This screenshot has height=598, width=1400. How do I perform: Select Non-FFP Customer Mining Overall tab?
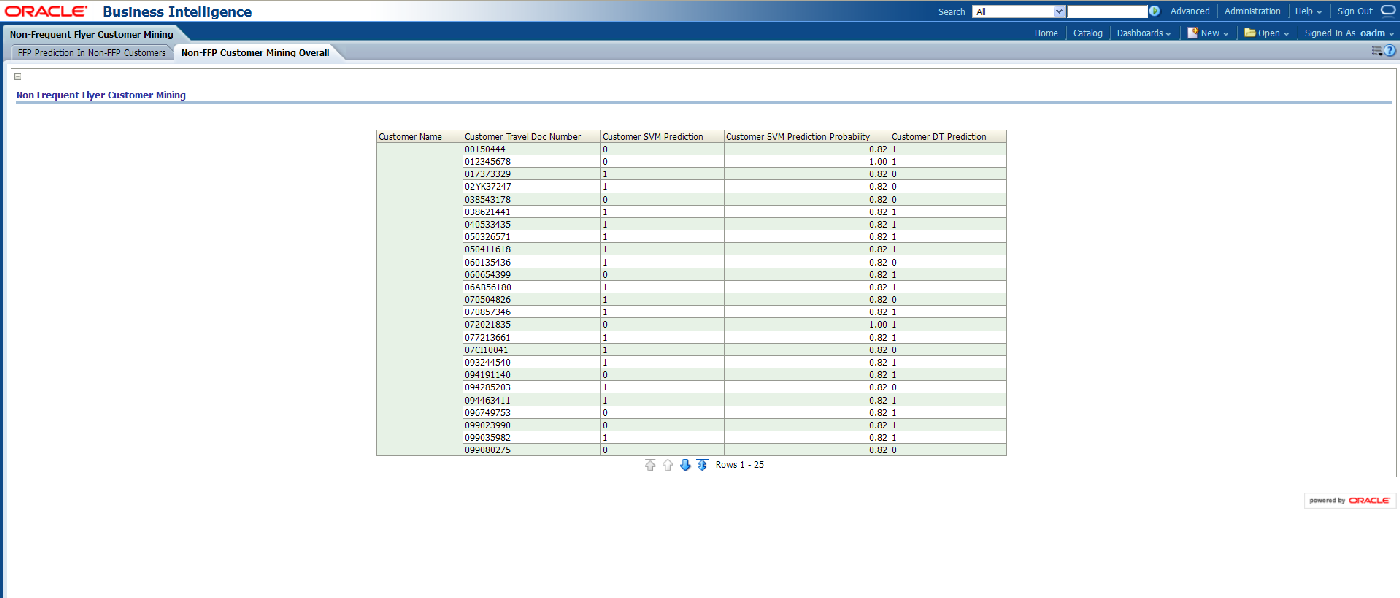click(x=255, y=52)
